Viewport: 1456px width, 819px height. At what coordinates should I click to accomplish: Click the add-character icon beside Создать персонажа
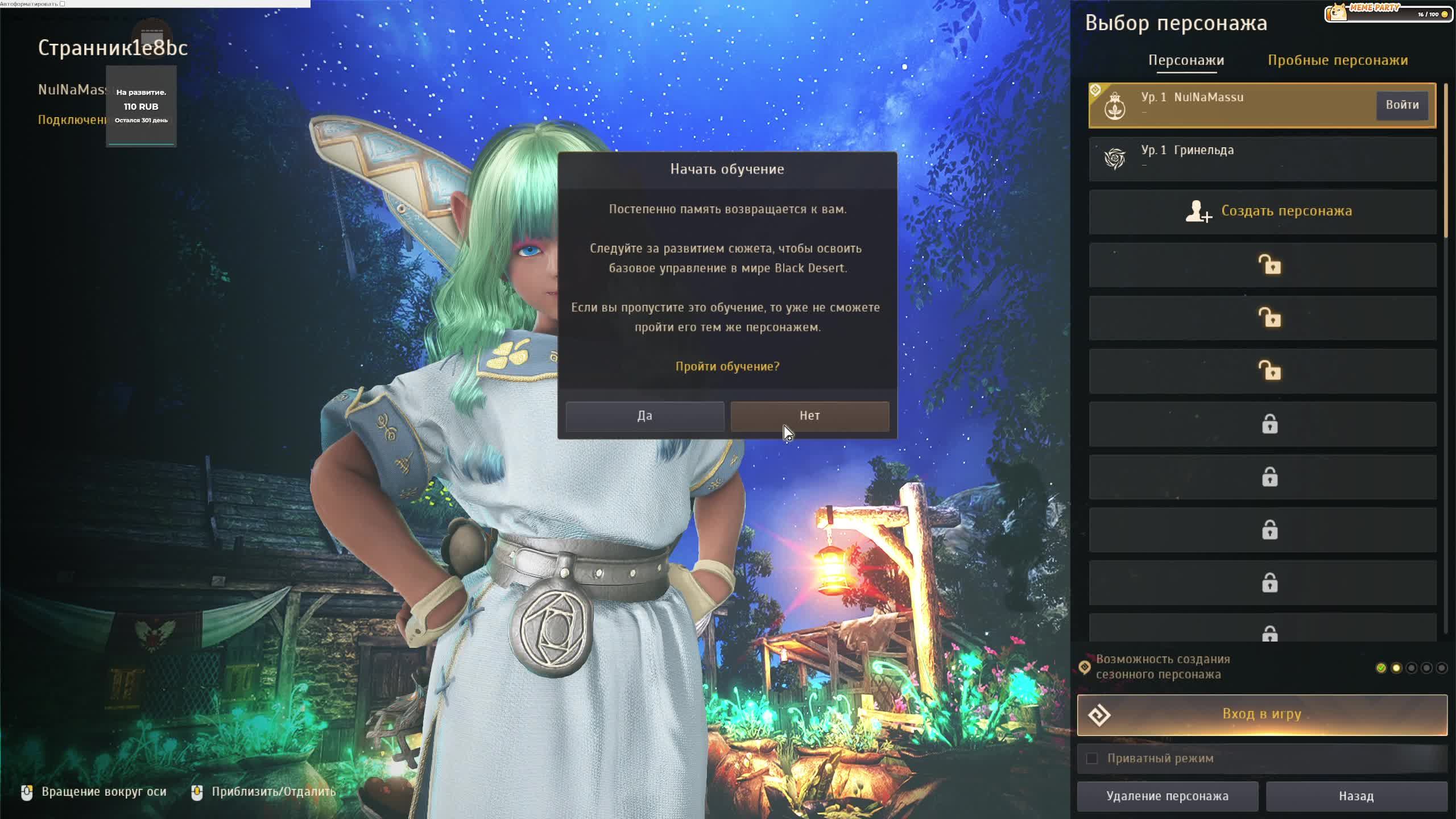[1198, 212]
